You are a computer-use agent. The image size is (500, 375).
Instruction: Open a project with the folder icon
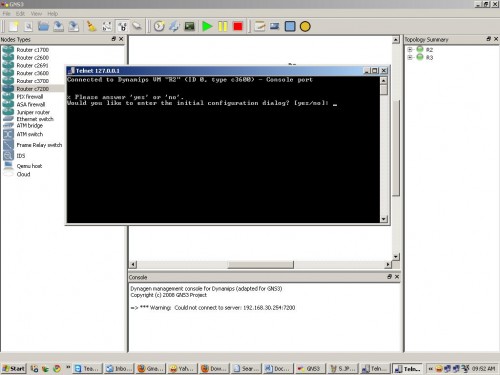click(43, 26)
